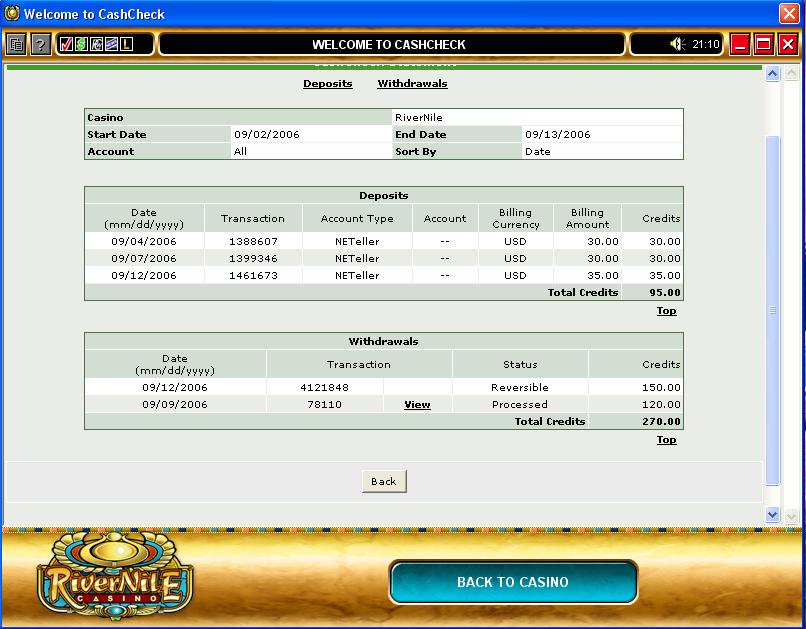Select deposit transaction 1399346
The height and width of the screenshot is (629, 806).
click(253, 258)
